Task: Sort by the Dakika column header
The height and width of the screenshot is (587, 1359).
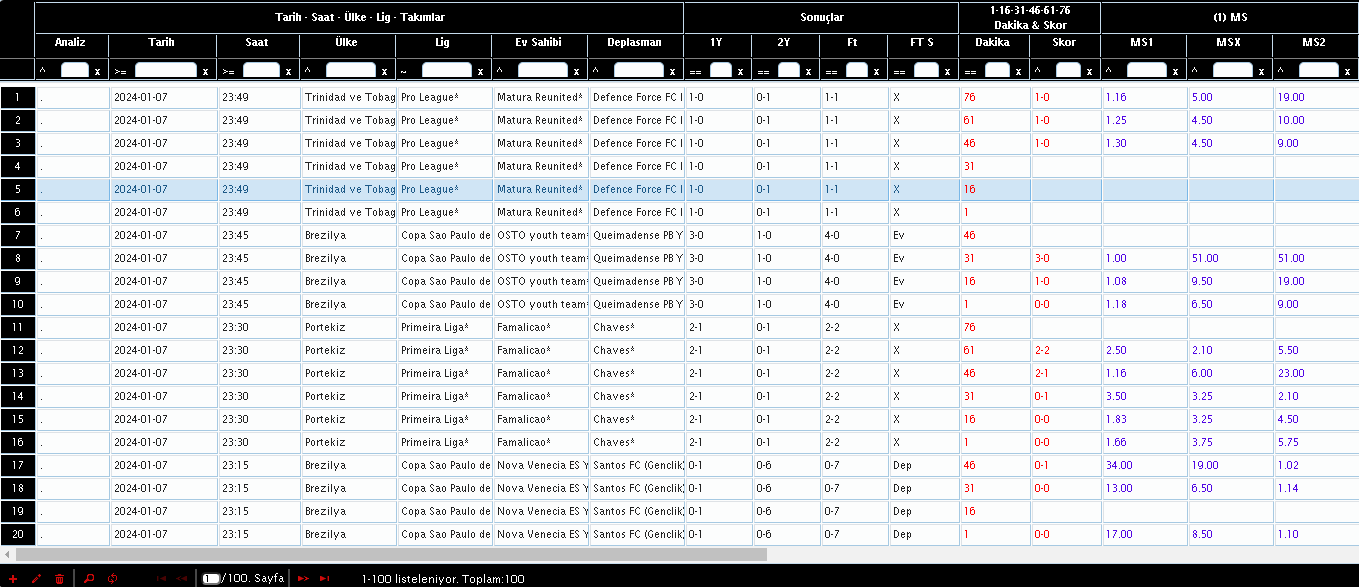Action: click(992, 43)
